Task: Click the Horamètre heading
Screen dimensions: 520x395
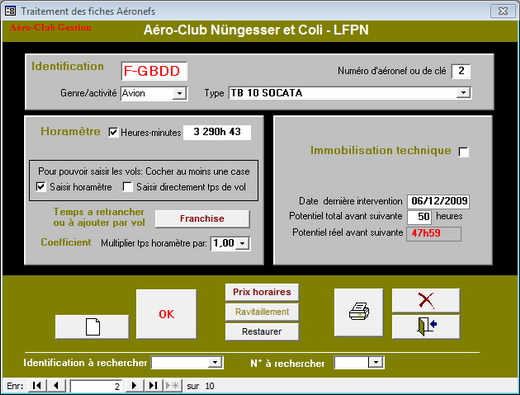Action: coord(70,131)
